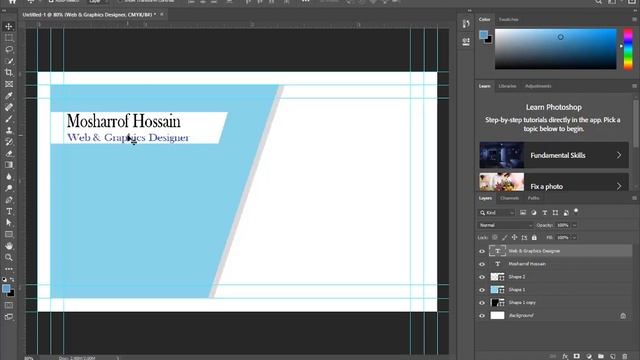Select the Crop tool
Viewport: 640px width, 360px height.
click(x=9, y=73)
